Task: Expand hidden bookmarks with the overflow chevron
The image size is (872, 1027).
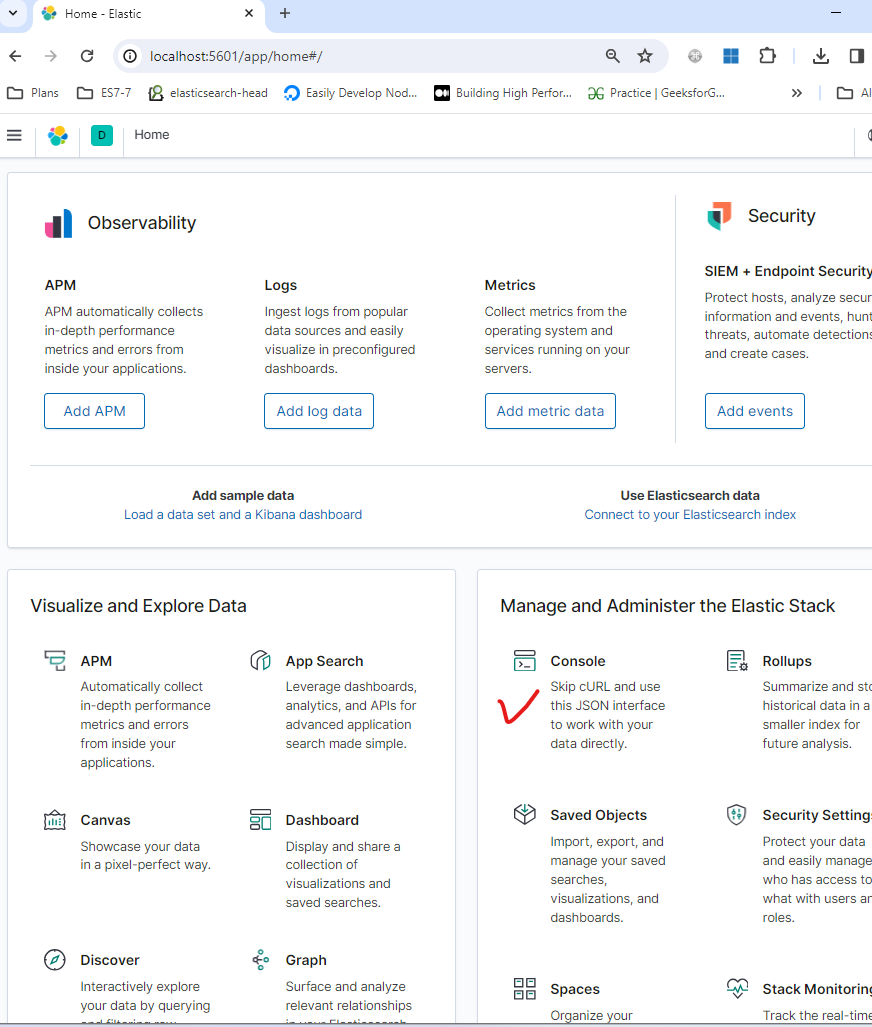Action: 796,92
